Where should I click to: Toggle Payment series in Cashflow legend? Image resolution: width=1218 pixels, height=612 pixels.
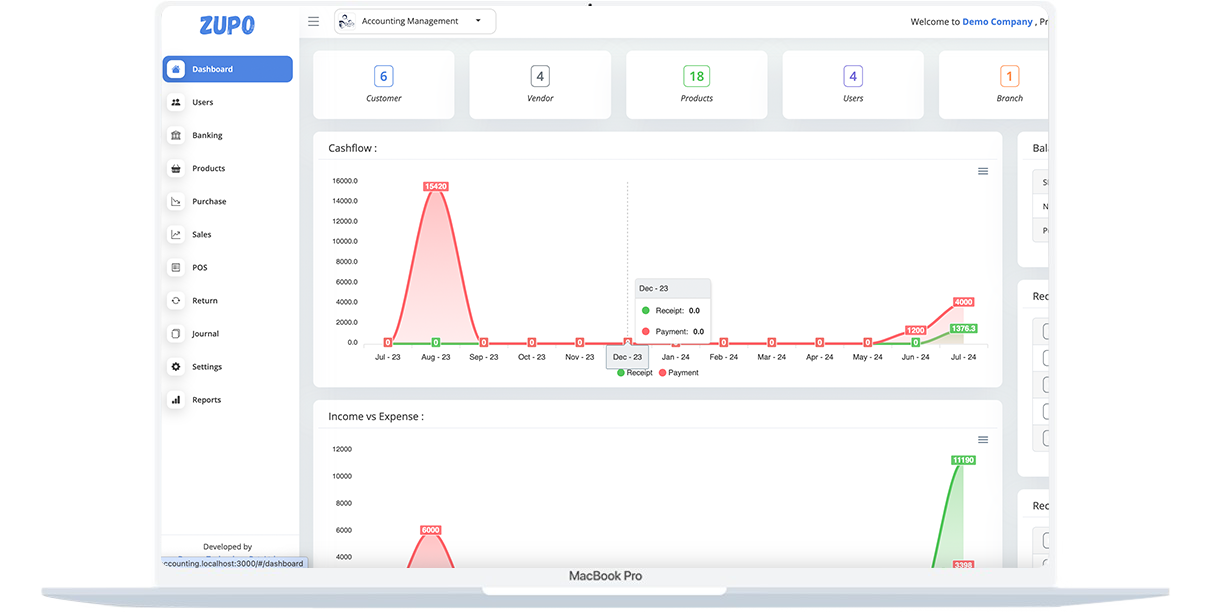(x=679, y=373)
